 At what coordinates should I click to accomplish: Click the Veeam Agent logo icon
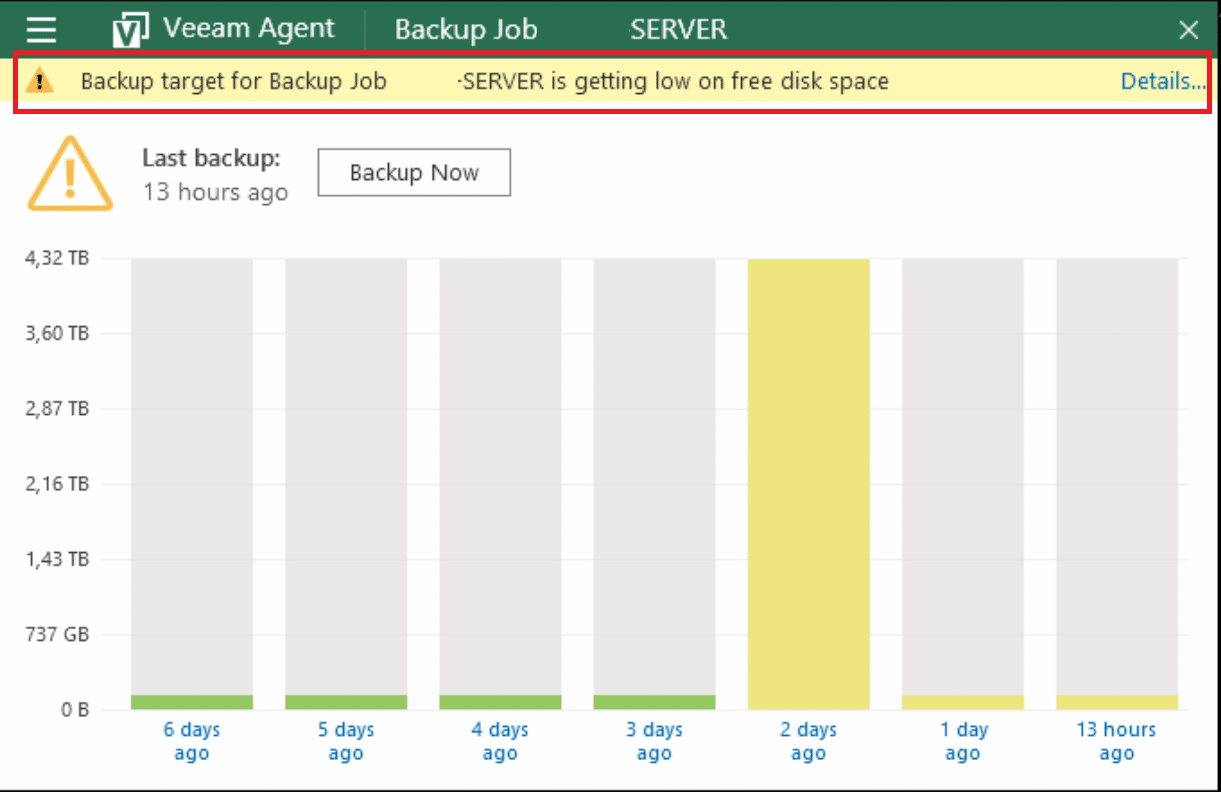(130, 30)
